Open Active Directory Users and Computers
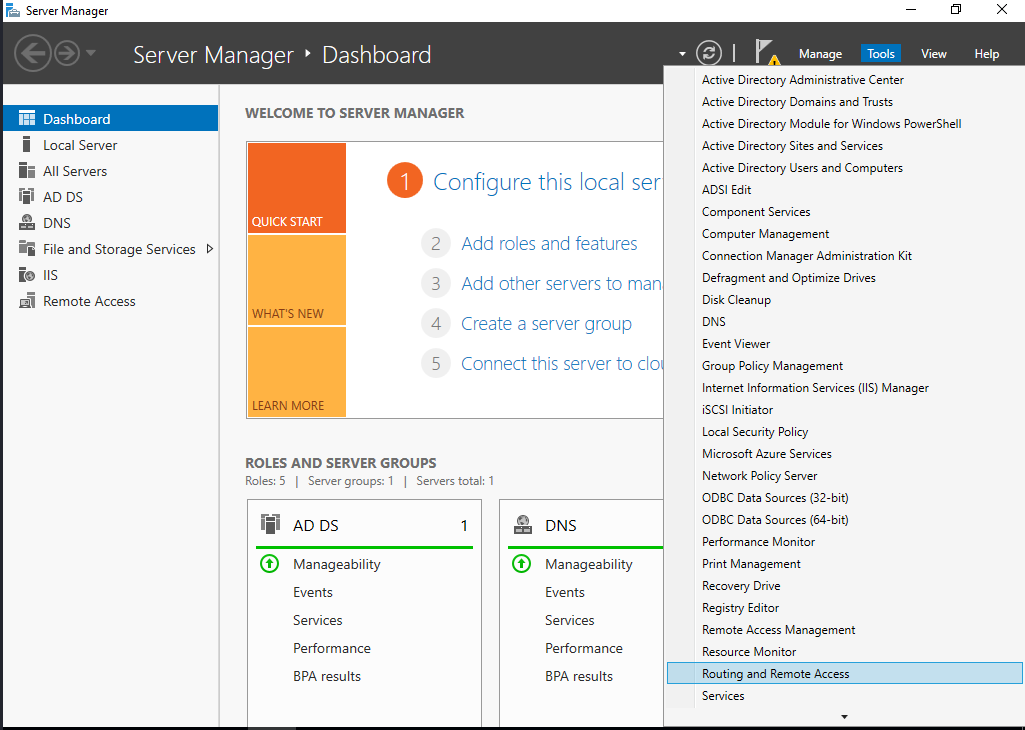Image resolution: width=1025 pixels, height=730 pixels. point(802,168)
